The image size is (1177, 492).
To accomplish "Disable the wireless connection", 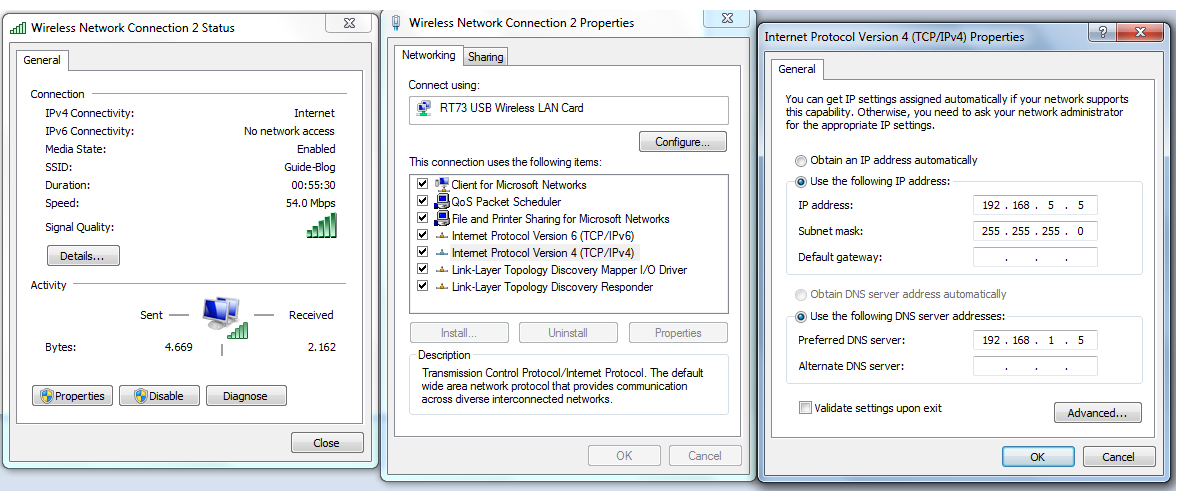I will click(159, 396).
